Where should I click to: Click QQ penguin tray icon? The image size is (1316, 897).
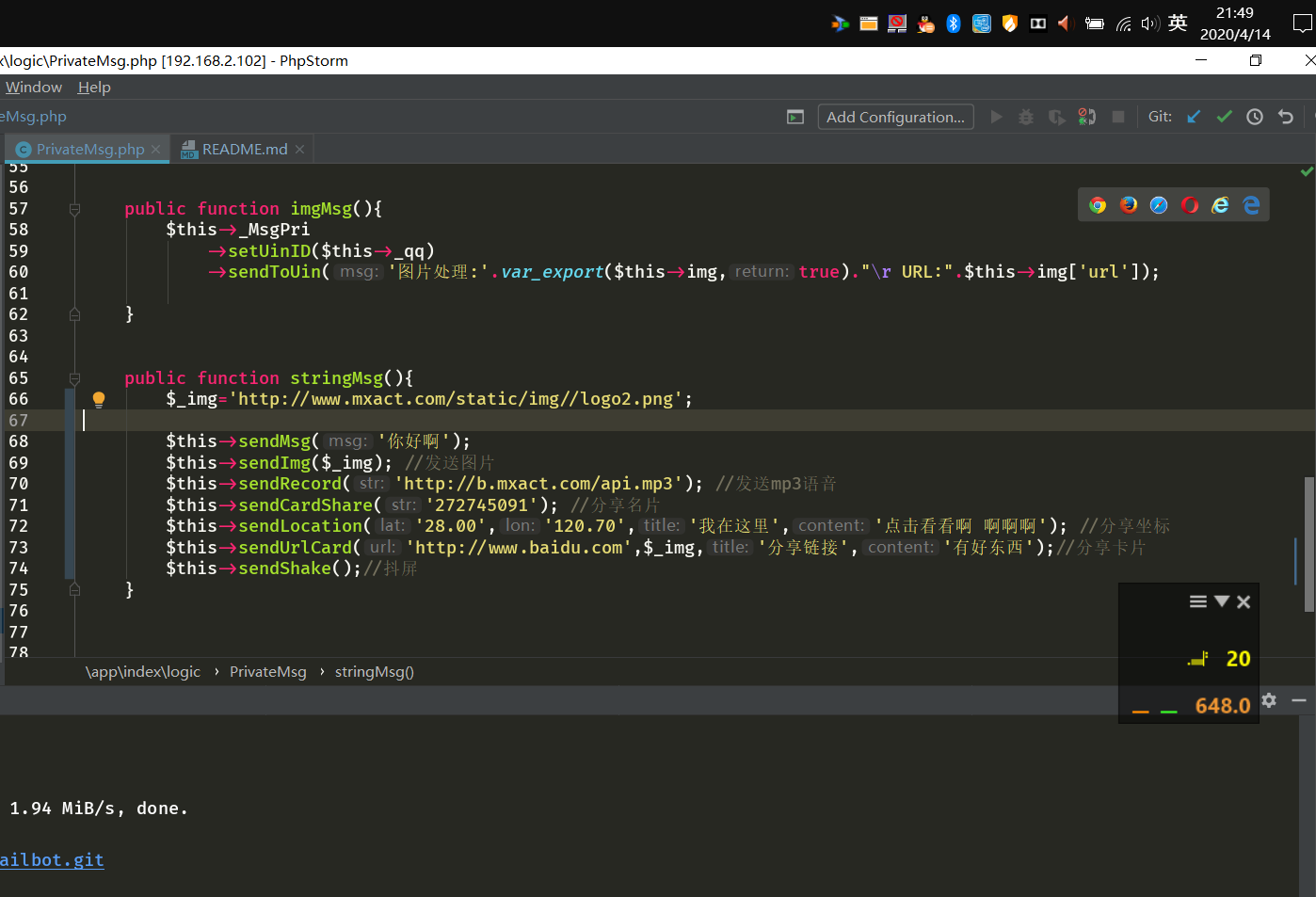pos(926,24)
